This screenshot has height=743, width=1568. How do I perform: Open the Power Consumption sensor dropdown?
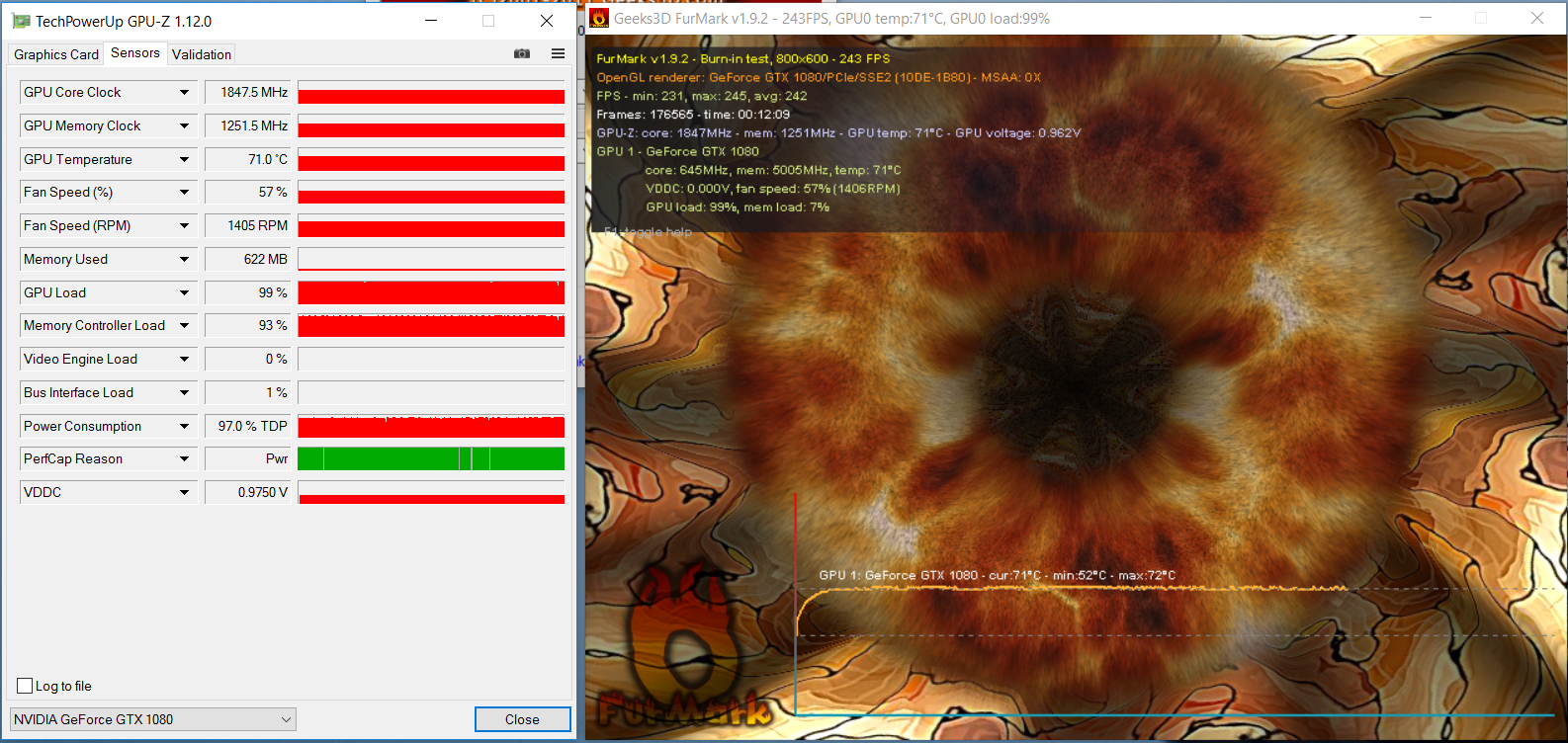point(184,426)
